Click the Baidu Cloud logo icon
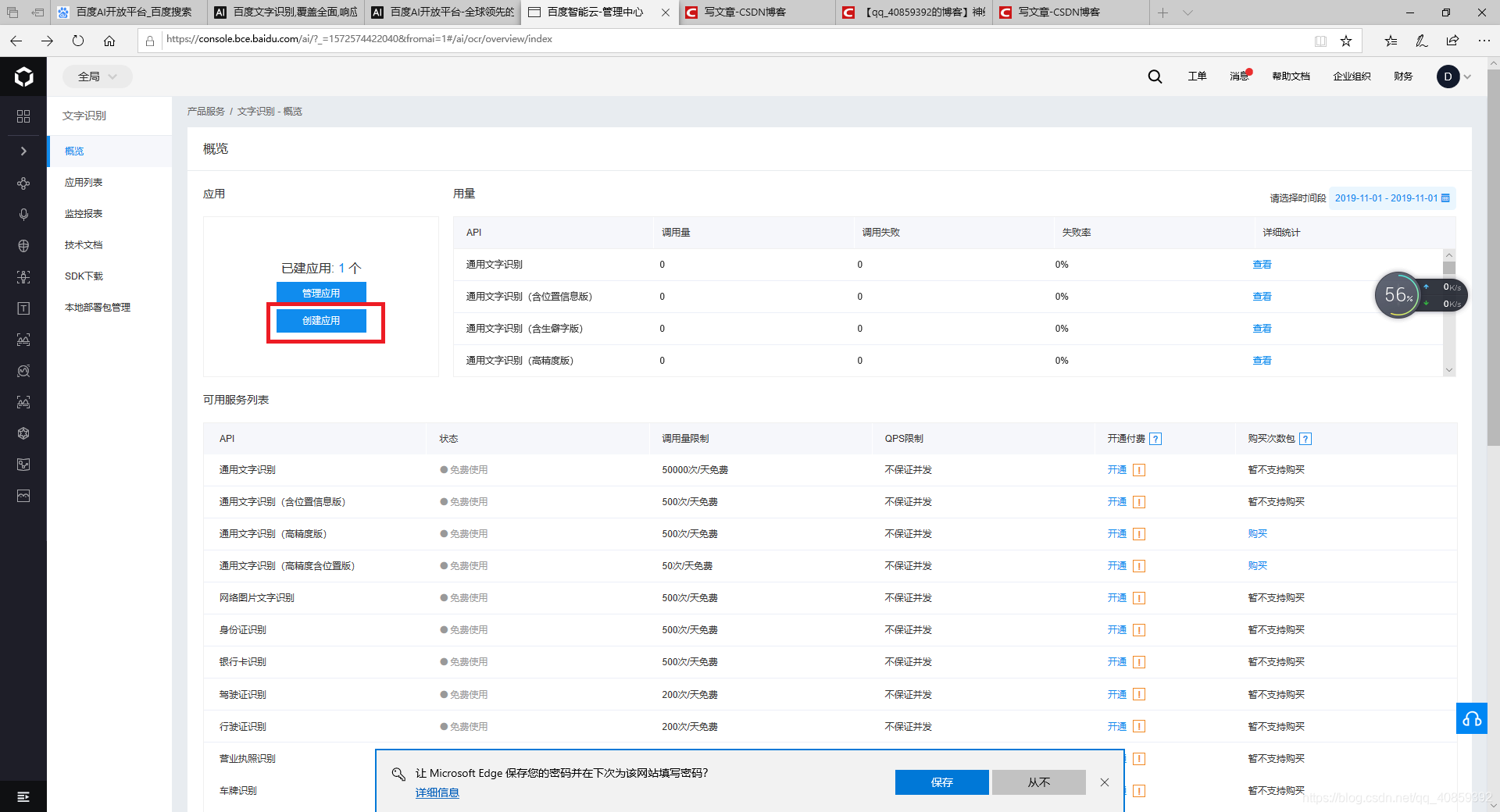1500x812 pixels. (23, 77)
